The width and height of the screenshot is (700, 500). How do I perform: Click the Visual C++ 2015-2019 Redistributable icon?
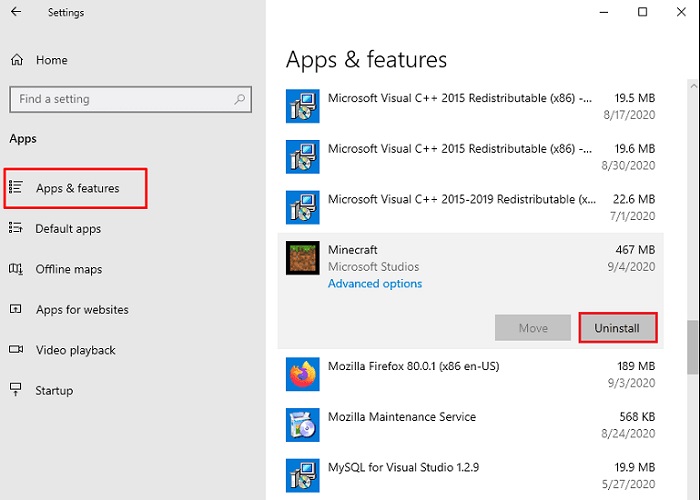pyautogui.click(x=303, y=207)
